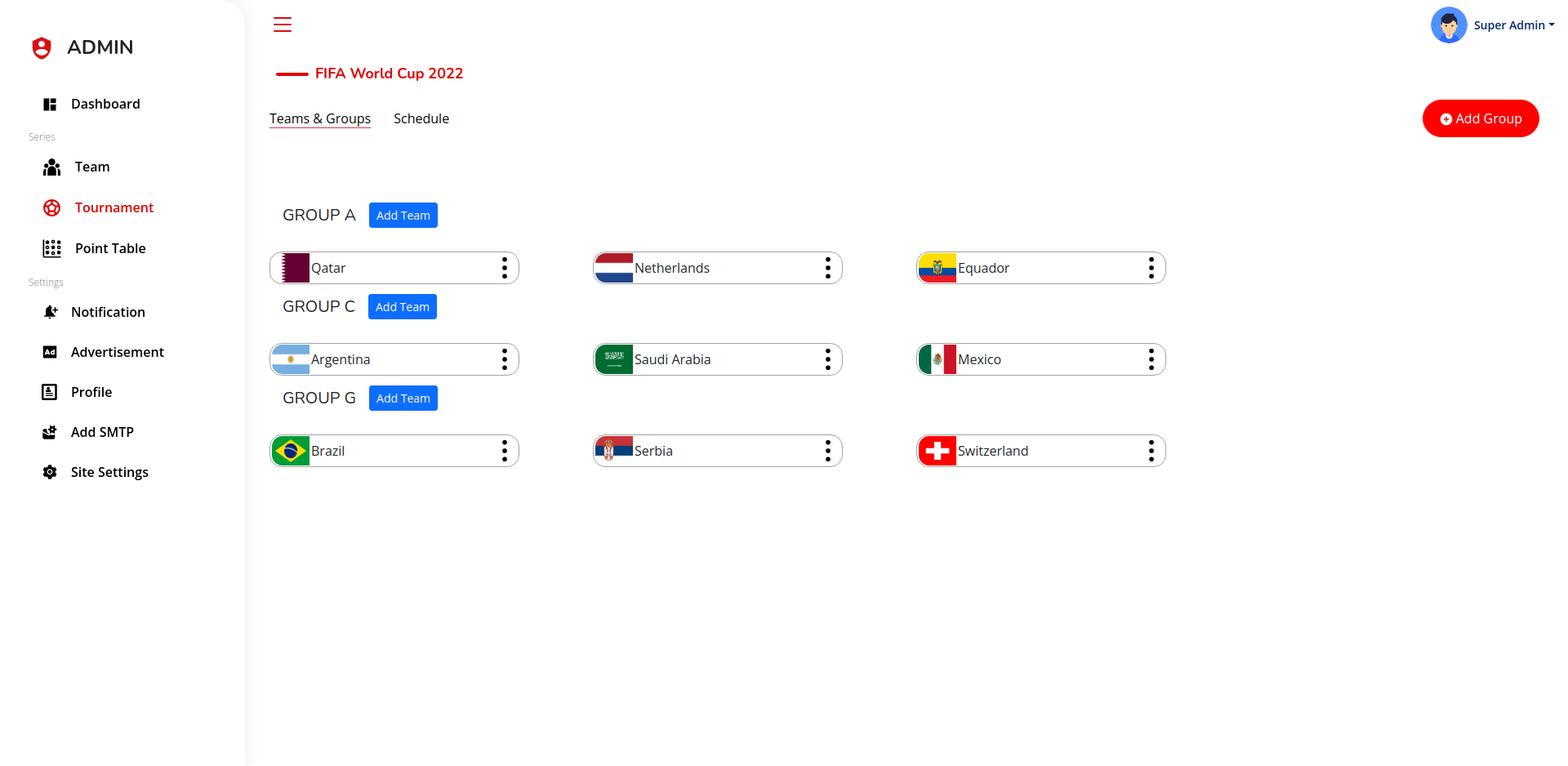
Task: Select the Teams & Groups tab
Action: 320,118
